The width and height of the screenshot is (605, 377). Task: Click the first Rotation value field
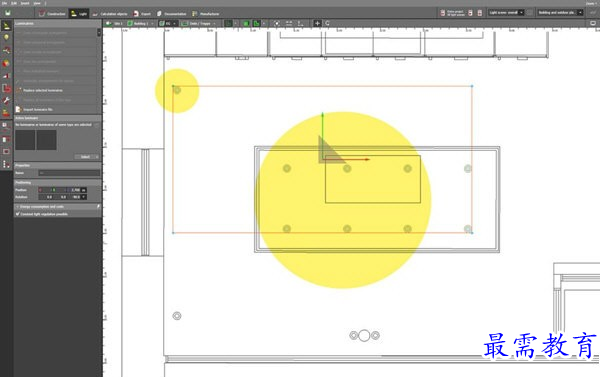pos(46,197)
